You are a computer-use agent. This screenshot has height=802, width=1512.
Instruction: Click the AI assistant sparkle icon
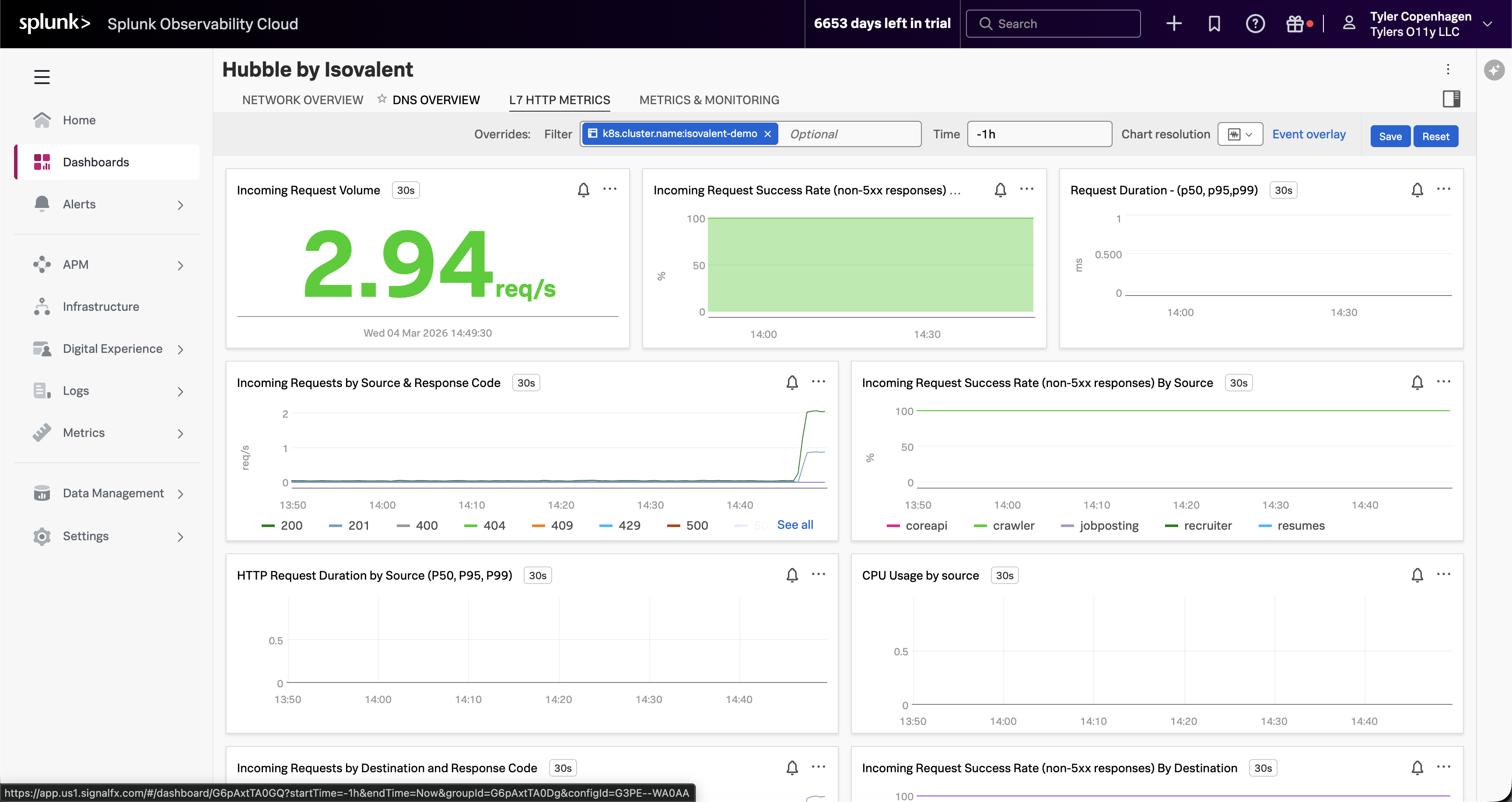click(x=1494, y=70)
